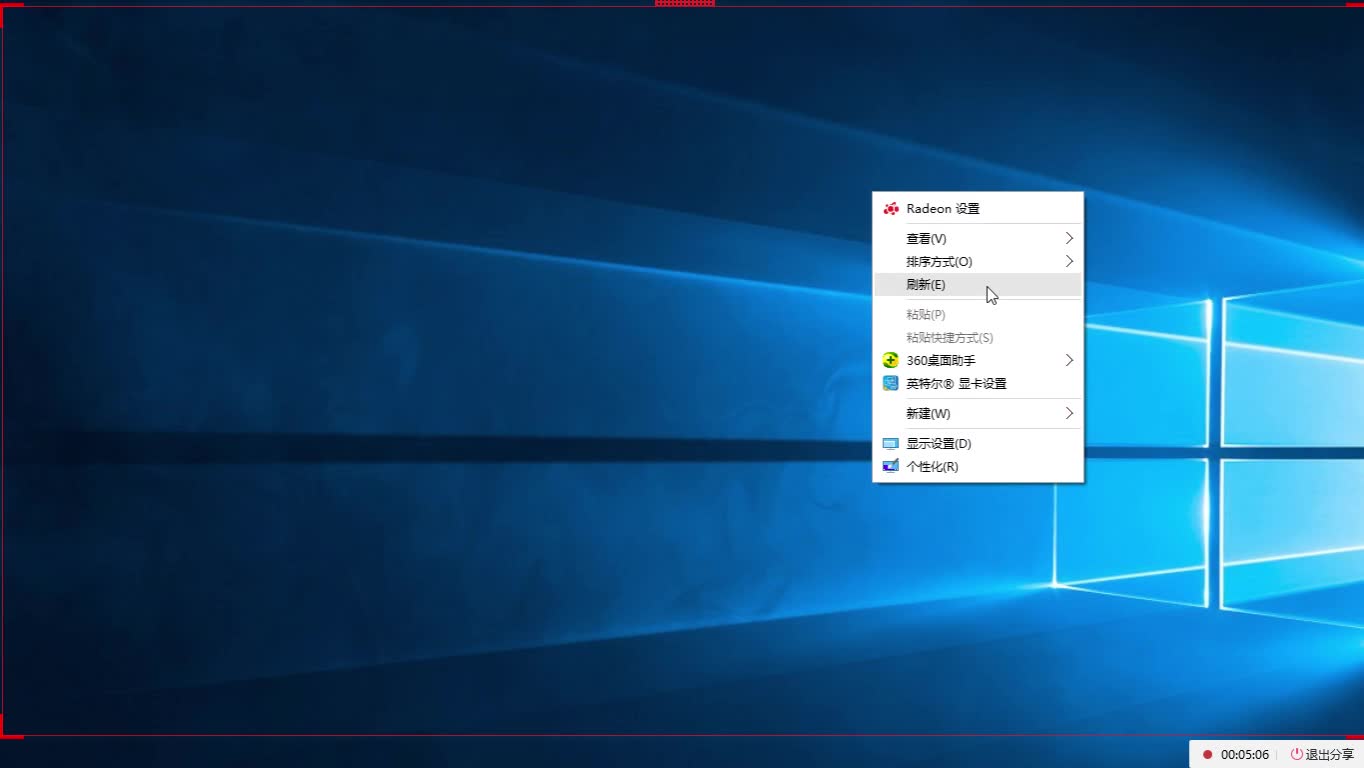This screenshot has width=1364, height=768.
Task: Open Radeon 设置 from context menu
Action: point(977,209)
